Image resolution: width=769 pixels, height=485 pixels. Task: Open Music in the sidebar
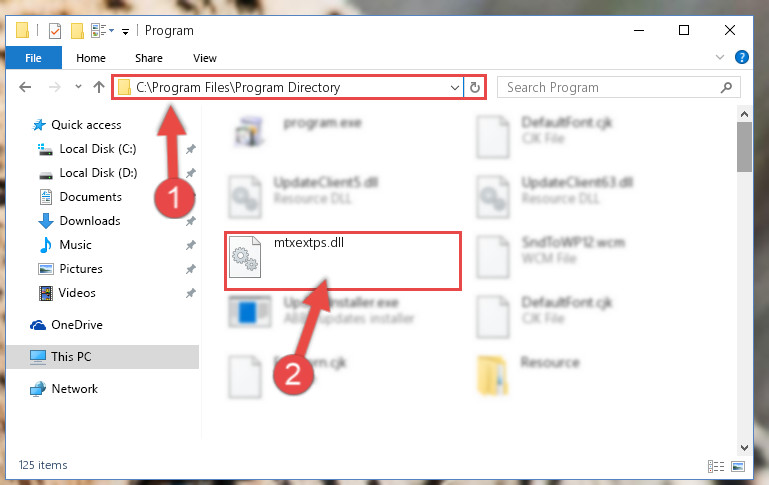[75, 245]
